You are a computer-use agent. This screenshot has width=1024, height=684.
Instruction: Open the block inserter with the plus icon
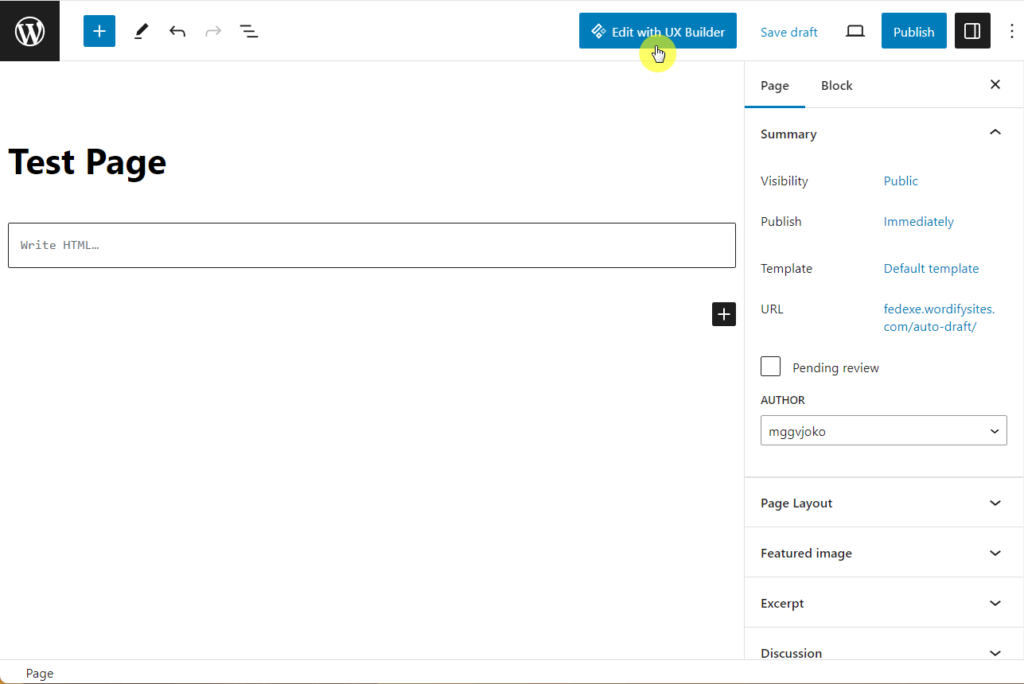[x=98, y=31]
